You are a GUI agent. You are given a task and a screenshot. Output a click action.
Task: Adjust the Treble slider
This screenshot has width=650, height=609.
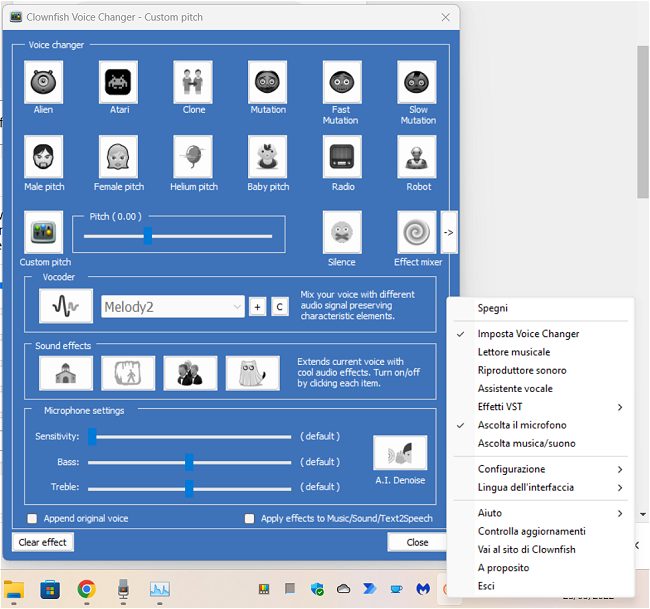click(189, 488)
